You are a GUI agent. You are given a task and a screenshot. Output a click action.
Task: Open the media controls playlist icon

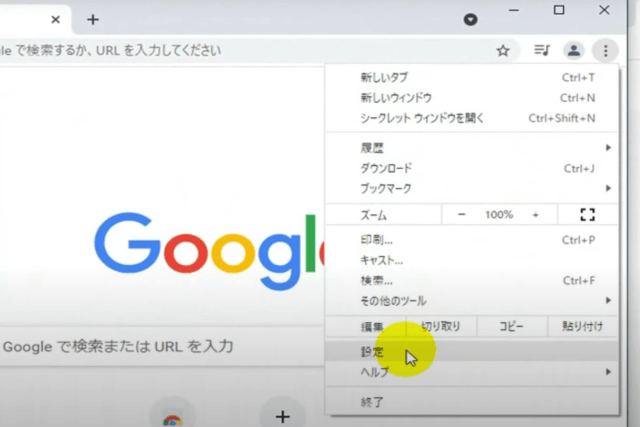click(x=542, y=50)
